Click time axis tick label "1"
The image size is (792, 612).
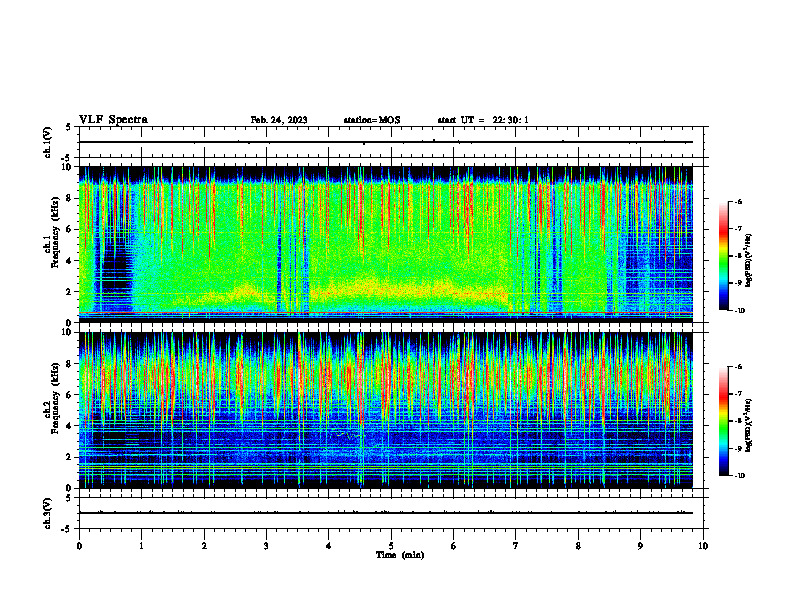point(141,546)
